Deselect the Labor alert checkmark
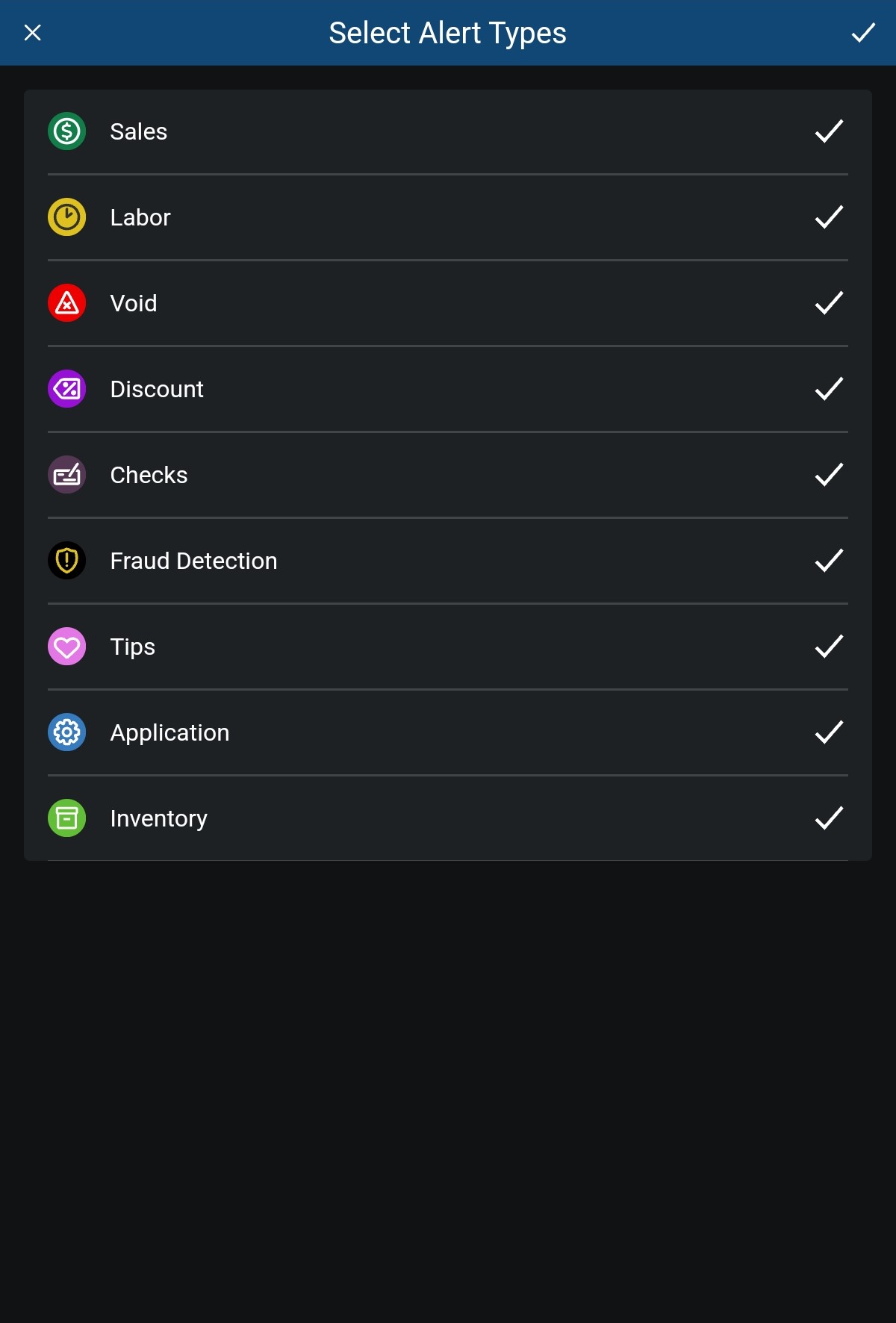896x1323 pixels. [x=828, y=217]
